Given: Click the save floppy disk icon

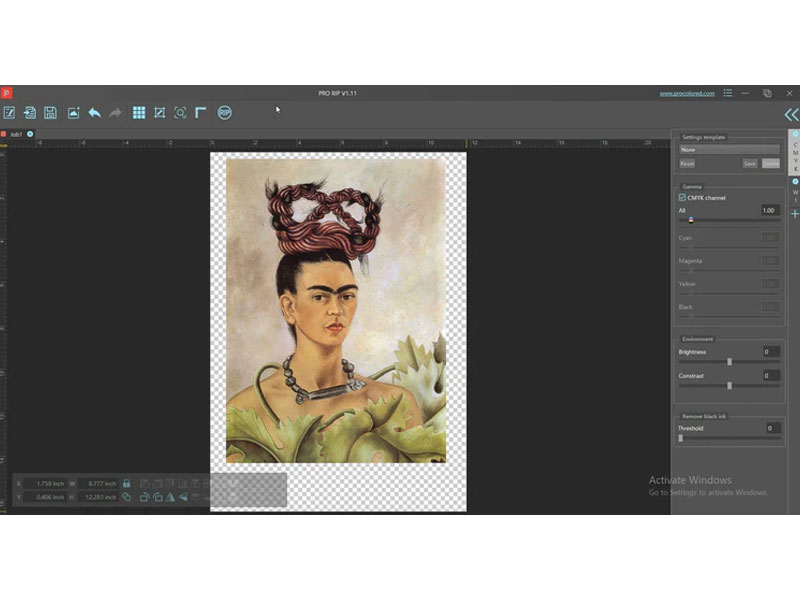Looking at the screenshot, I should 50,113.
